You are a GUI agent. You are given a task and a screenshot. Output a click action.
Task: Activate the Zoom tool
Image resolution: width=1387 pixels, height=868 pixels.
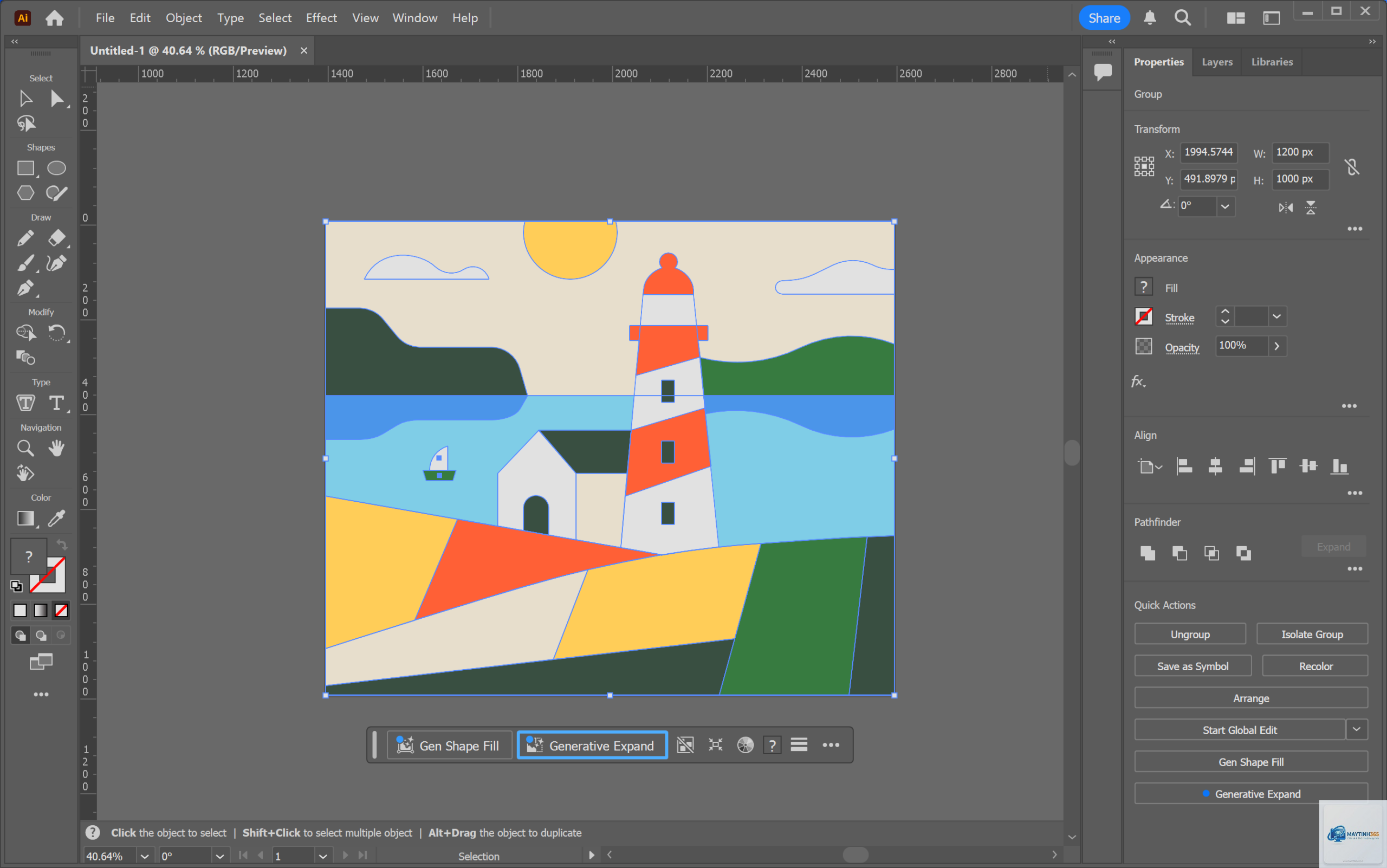tap(26, 448)
